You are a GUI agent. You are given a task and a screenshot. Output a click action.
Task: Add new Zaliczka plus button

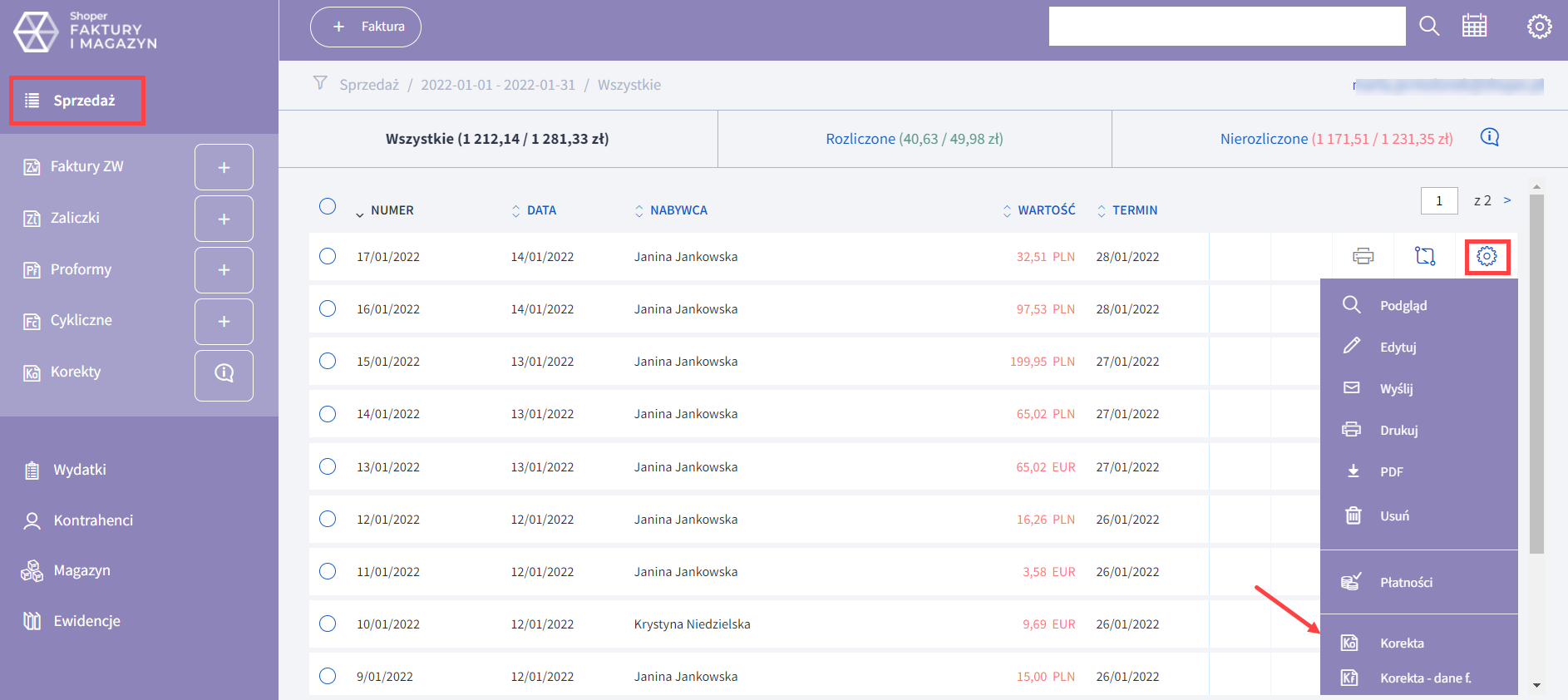[x=224, y=219]
